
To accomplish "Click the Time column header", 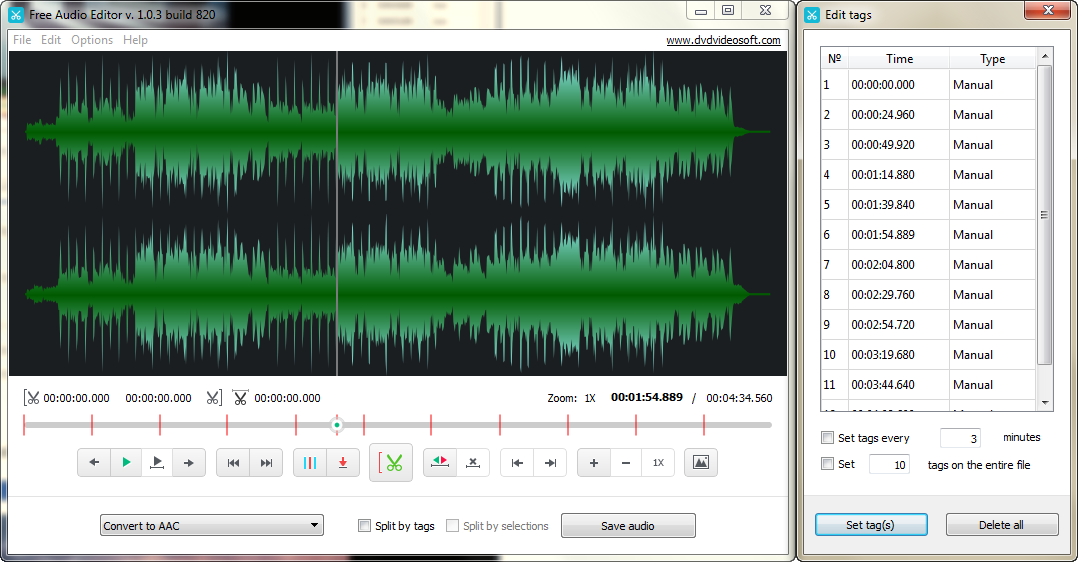I will 899,58.
